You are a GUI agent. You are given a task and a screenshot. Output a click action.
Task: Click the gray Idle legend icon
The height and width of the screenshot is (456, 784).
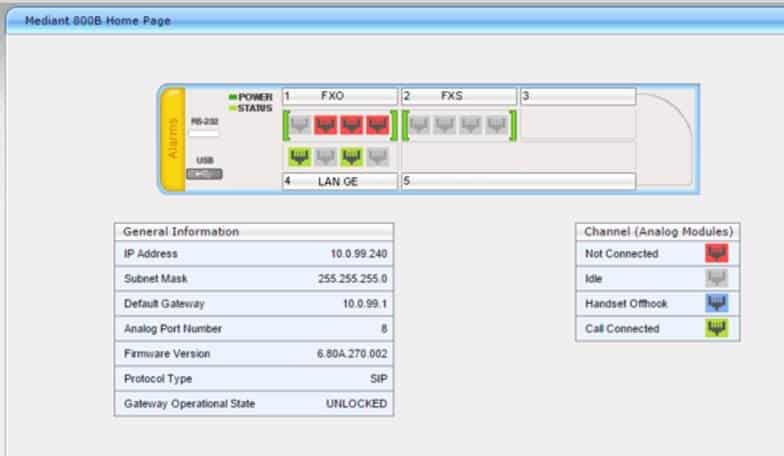[716, 278]
